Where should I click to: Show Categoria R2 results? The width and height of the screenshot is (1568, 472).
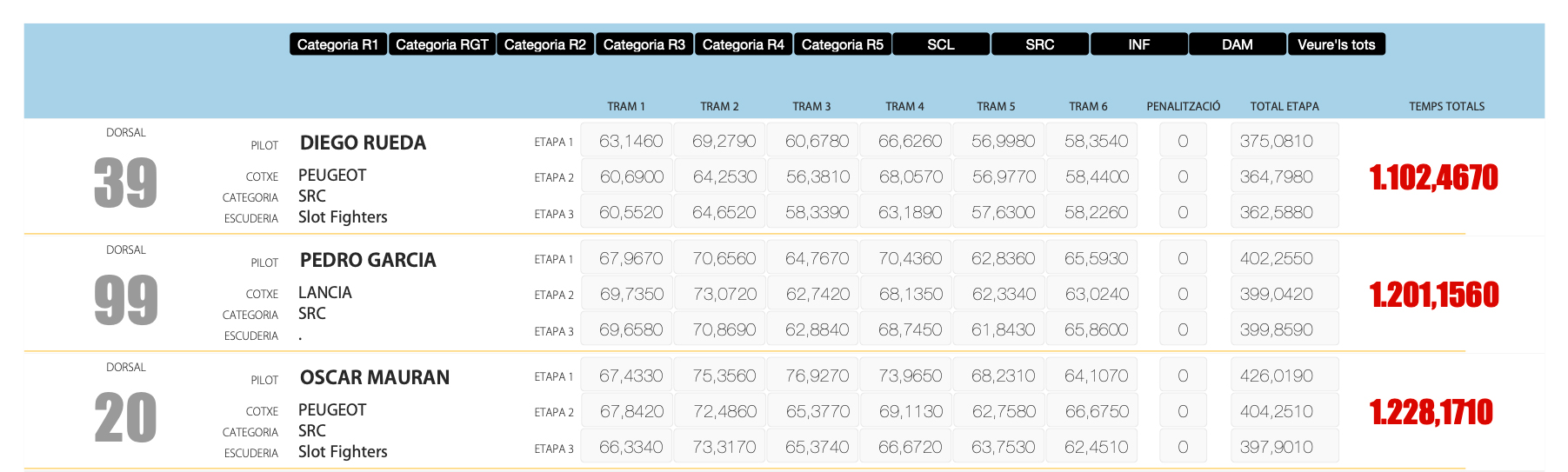pyautogui.click(x=545, y=44)
